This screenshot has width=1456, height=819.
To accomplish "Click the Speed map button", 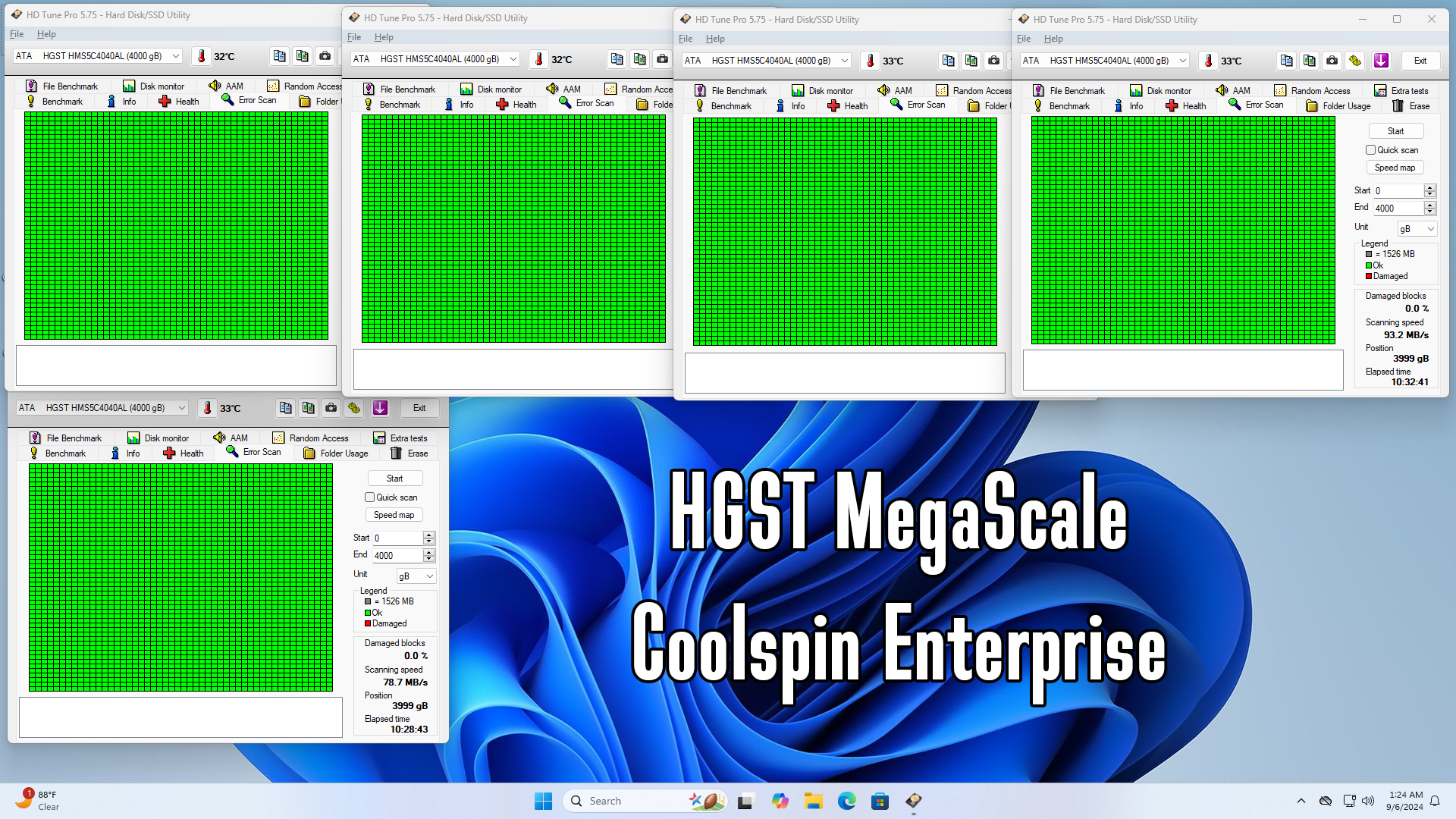I will click(x=1395, y=167).
